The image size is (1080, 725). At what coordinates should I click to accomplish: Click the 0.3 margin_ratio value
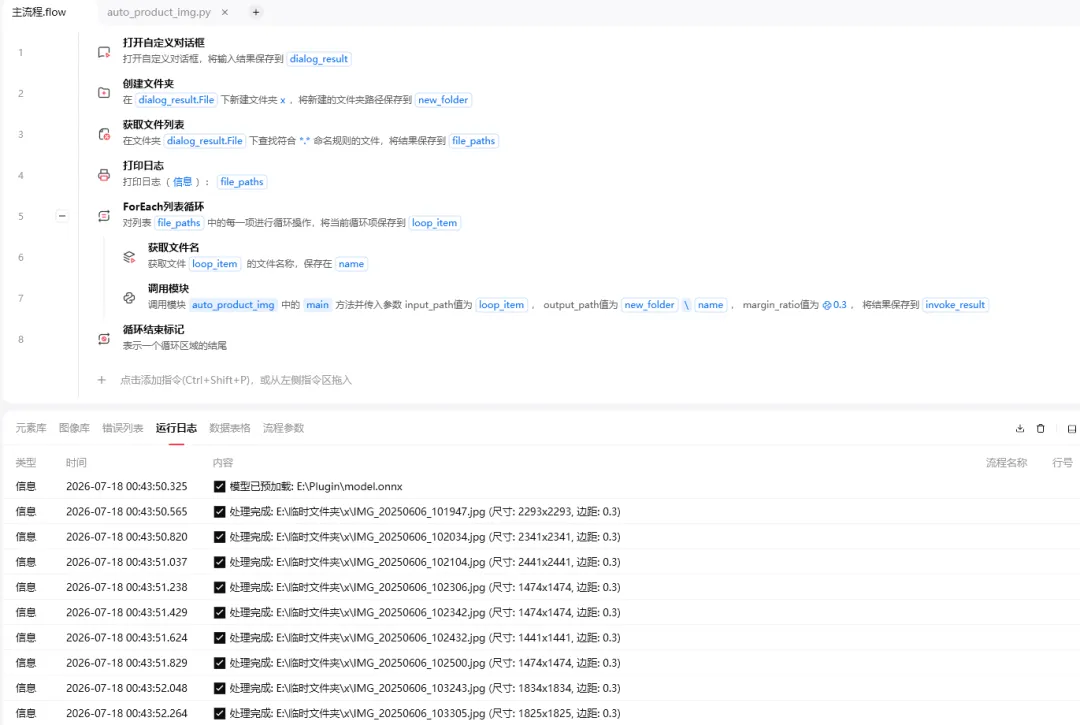pos(835,305)
